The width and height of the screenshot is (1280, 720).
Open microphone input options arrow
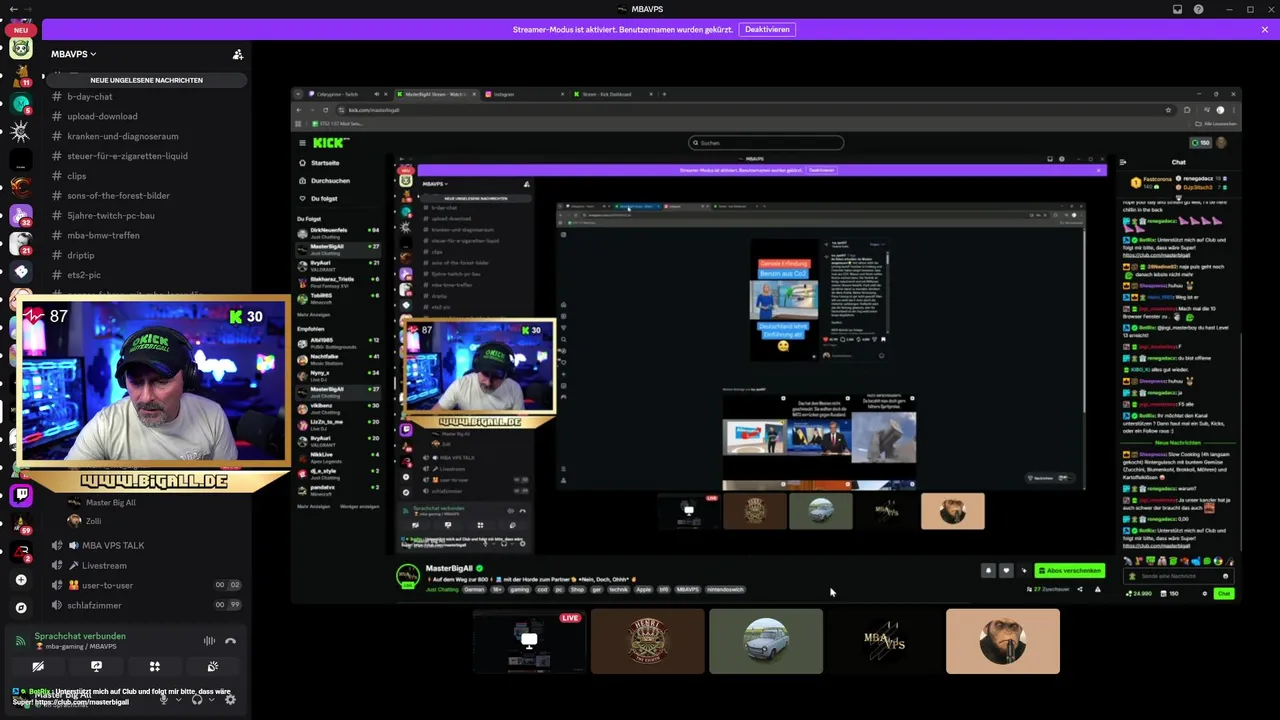pyautogui.click(x=178, y=699)
